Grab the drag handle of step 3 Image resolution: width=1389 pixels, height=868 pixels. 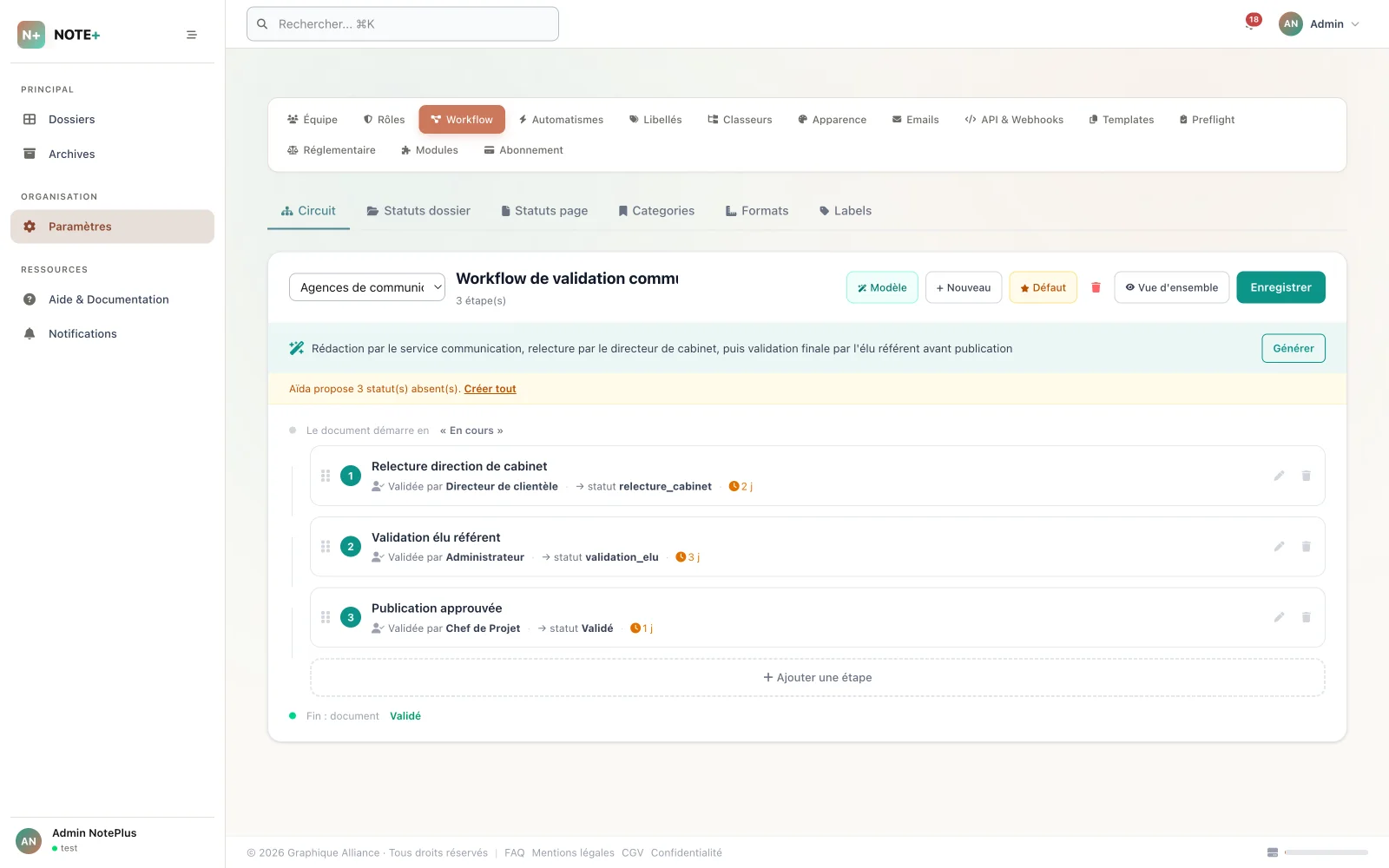click(x=326, y=617)
